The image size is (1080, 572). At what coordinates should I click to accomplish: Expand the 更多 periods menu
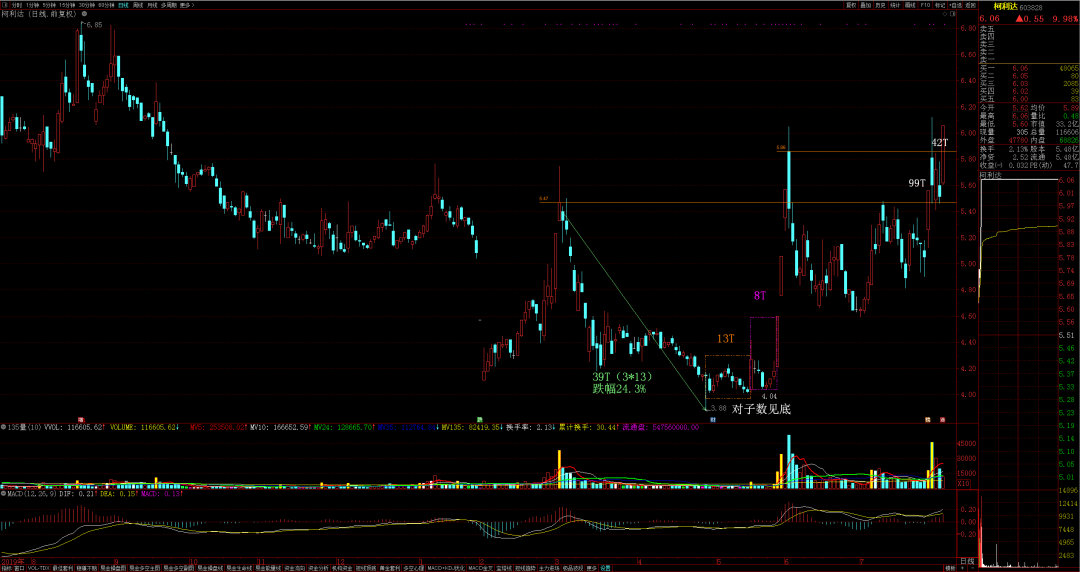(187, 5)
